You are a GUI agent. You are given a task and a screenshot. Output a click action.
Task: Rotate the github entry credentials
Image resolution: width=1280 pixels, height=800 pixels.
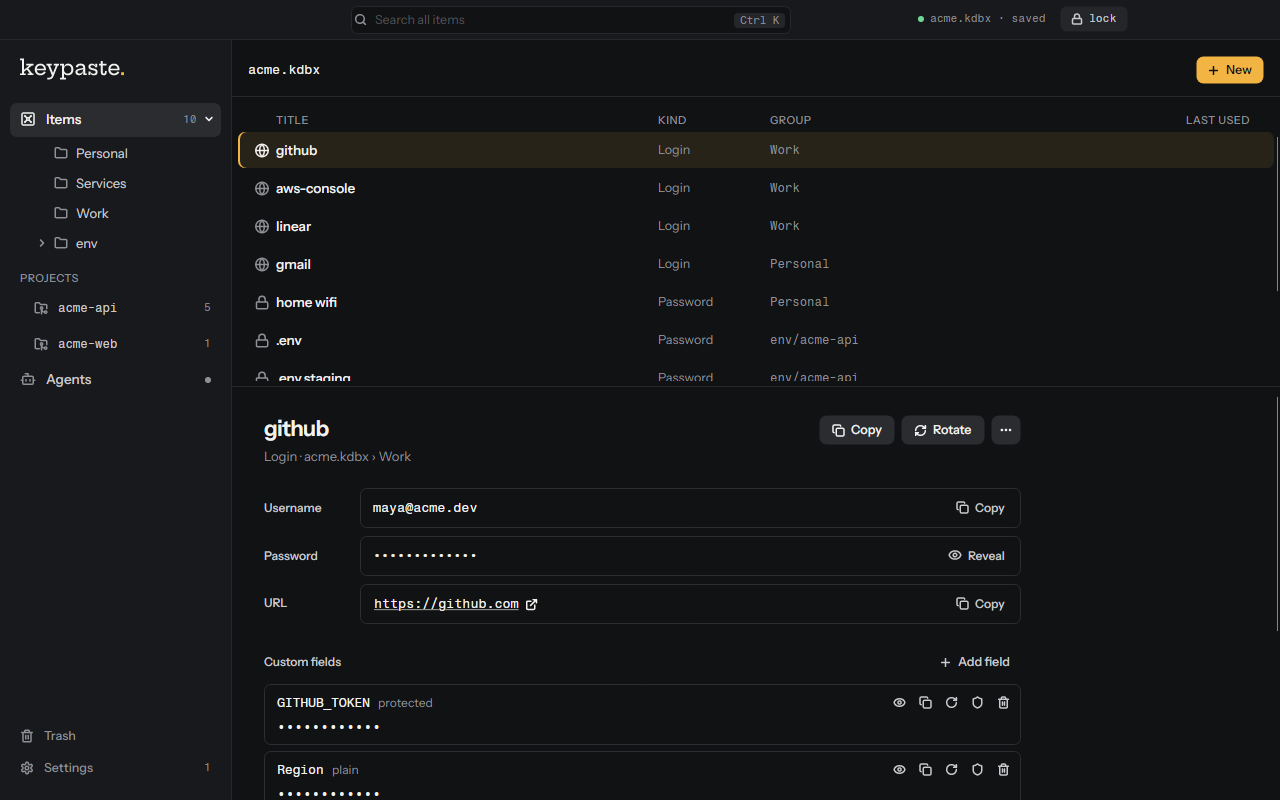click(x=943, y=430)
